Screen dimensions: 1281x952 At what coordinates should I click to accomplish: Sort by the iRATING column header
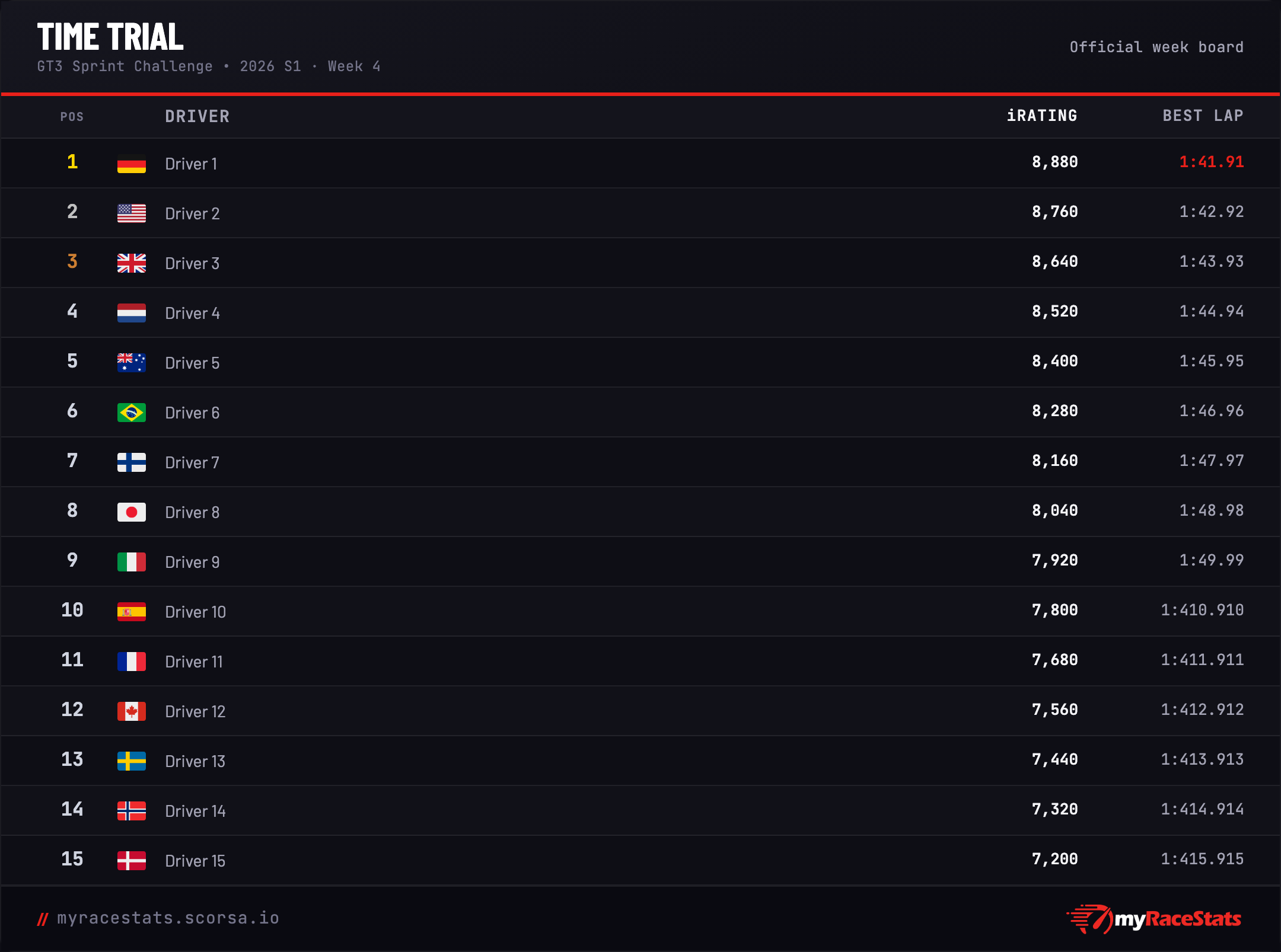(1042, 116)
